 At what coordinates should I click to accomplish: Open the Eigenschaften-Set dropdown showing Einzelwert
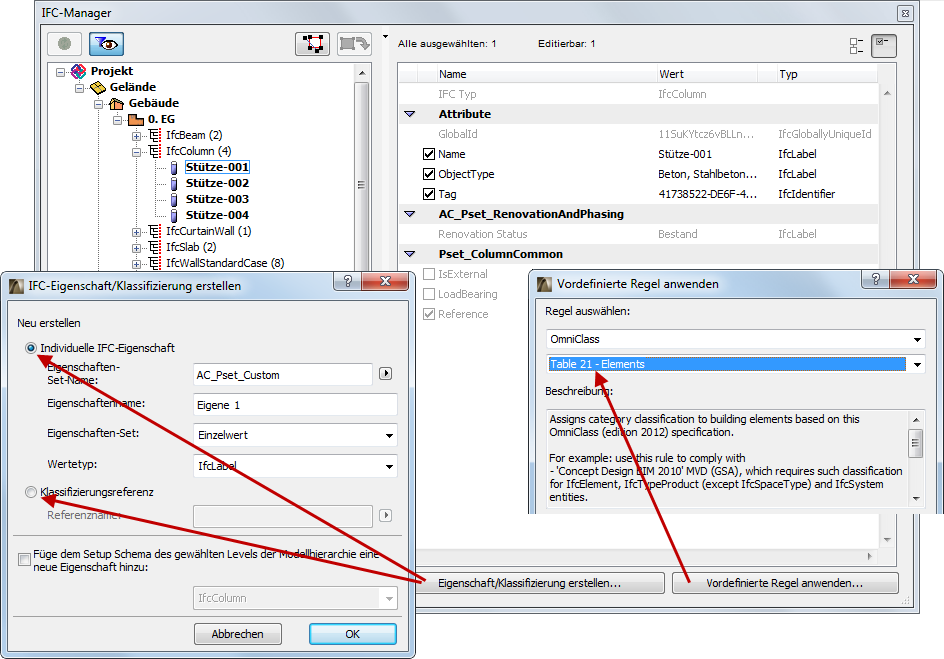coord(295,435)
